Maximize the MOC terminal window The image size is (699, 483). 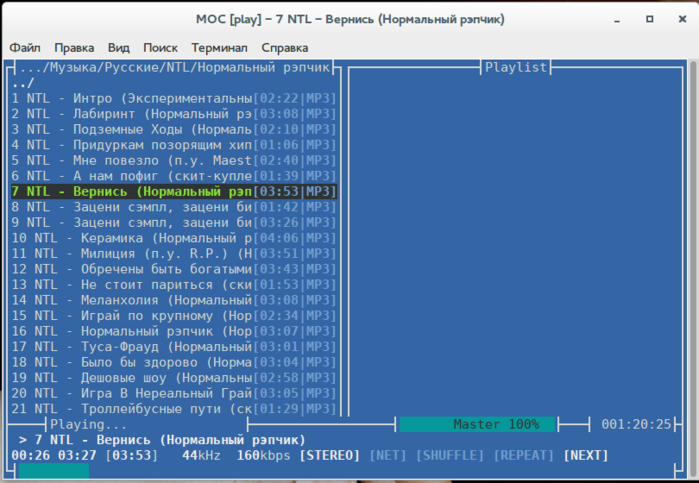(x=650, y=19)
